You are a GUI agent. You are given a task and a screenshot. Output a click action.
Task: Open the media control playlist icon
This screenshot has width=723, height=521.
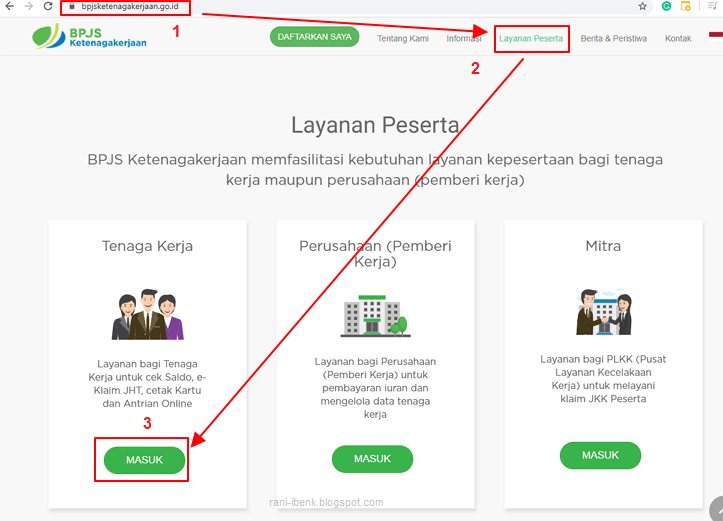tap(712, 6)
